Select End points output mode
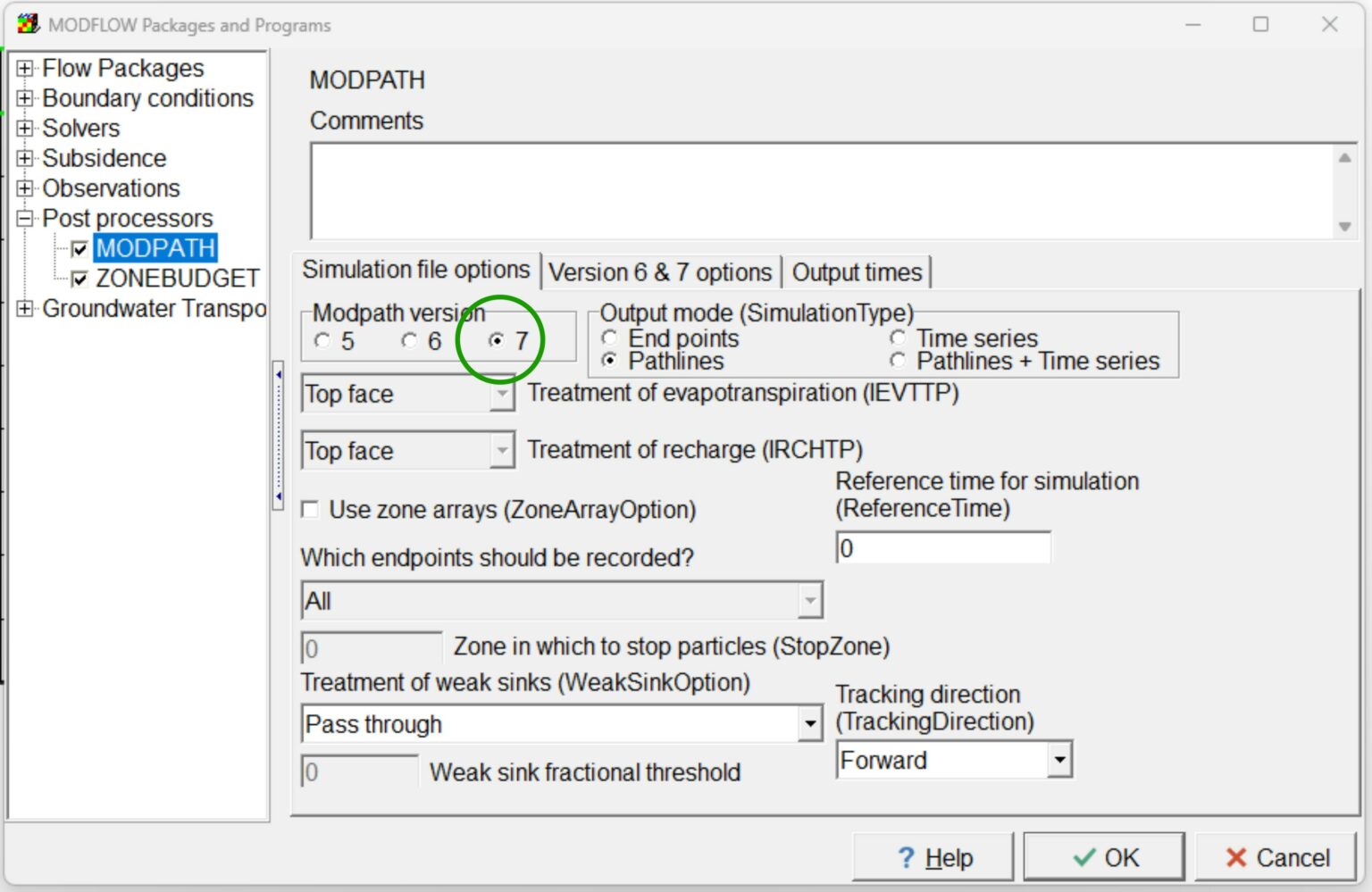The width and height of the screenshot is (1372, 892). pyautogui.click(x=611, y=338)
